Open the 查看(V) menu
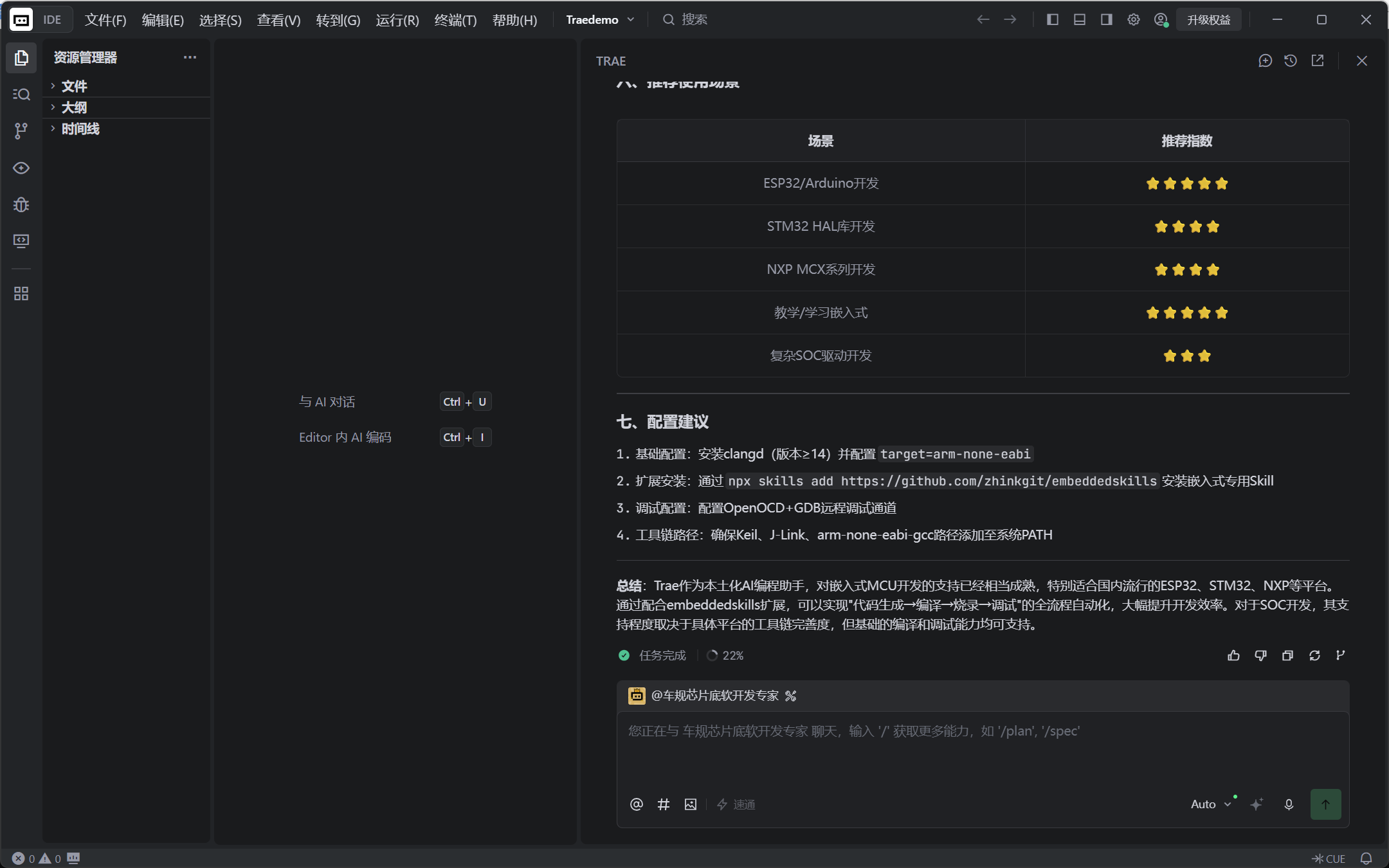 tap(278, 20)
